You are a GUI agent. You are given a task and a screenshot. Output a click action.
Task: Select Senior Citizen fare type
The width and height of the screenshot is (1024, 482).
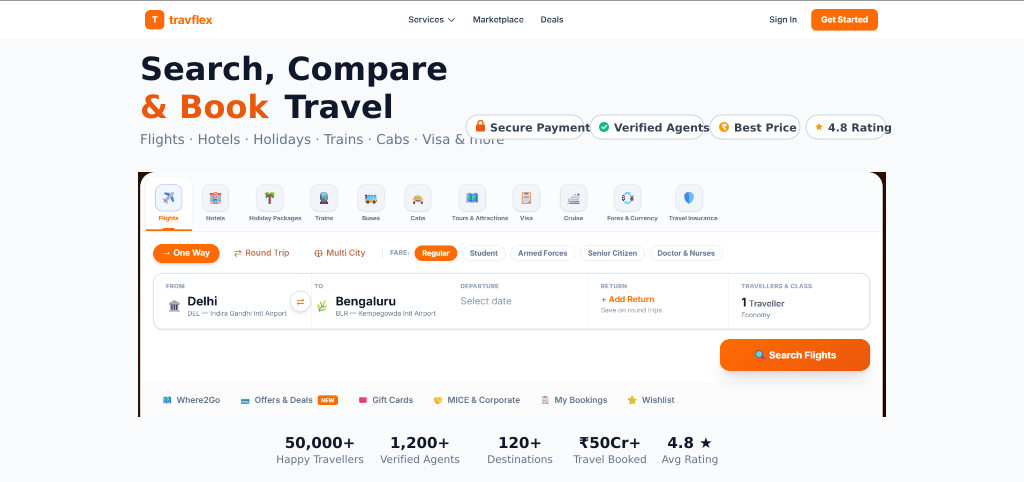pos(613,253)
